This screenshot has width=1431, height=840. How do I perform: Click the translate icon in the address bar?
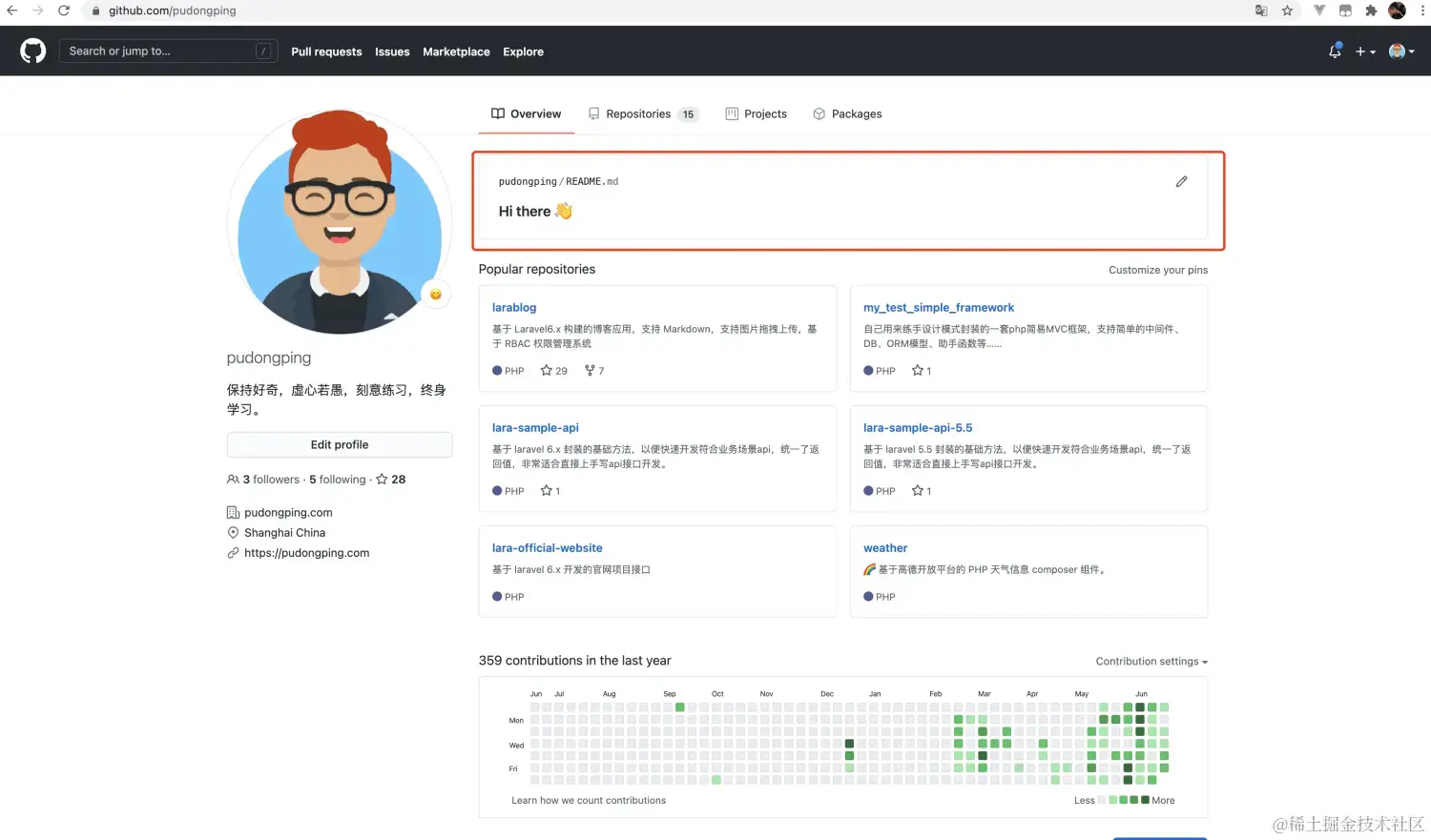coord(1260,10)
